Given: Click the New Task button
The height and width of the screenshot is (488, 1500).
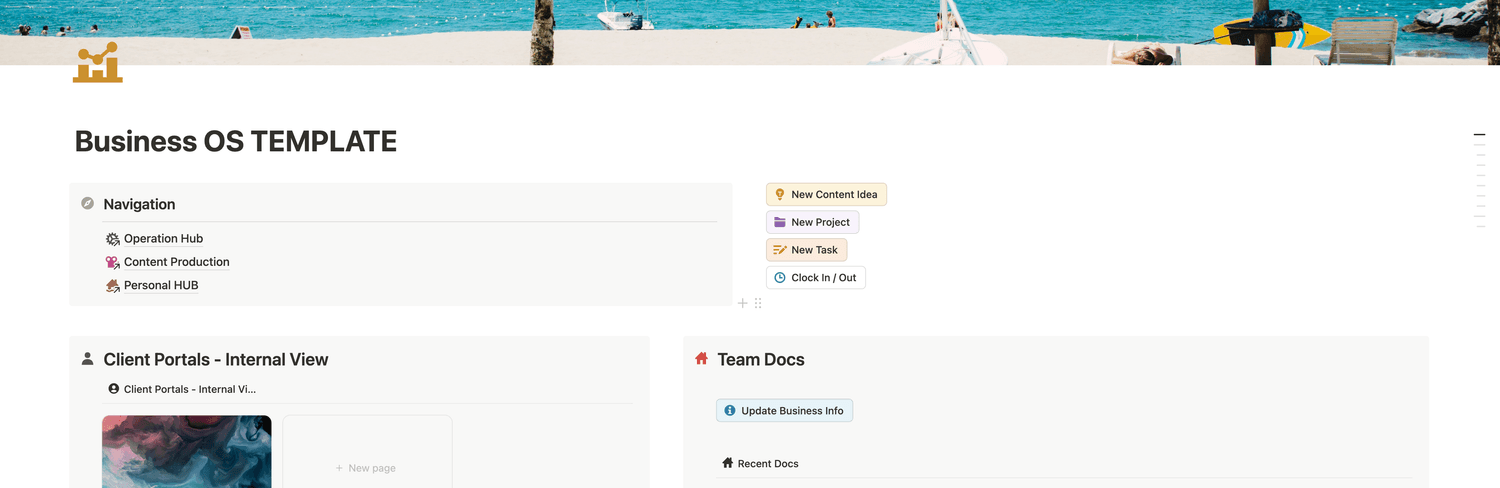Looking at the screenshot, I should tap(806, 250).
